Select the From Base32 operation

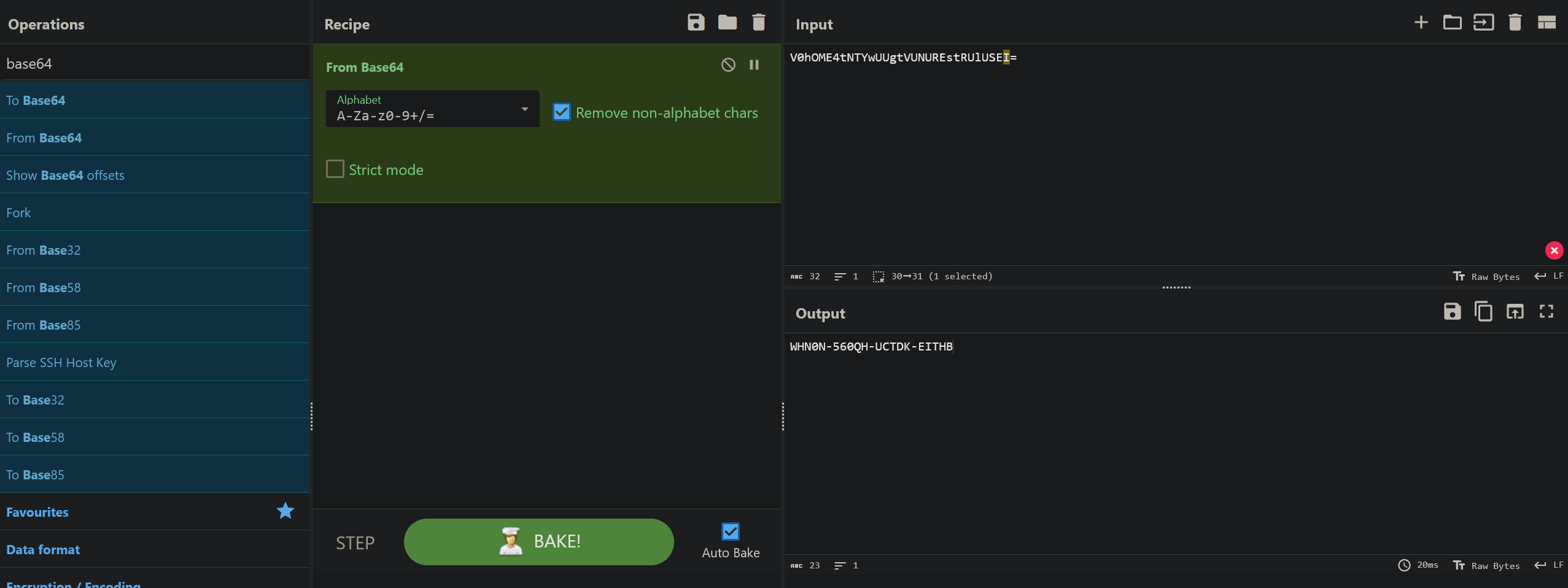[44, 250]
